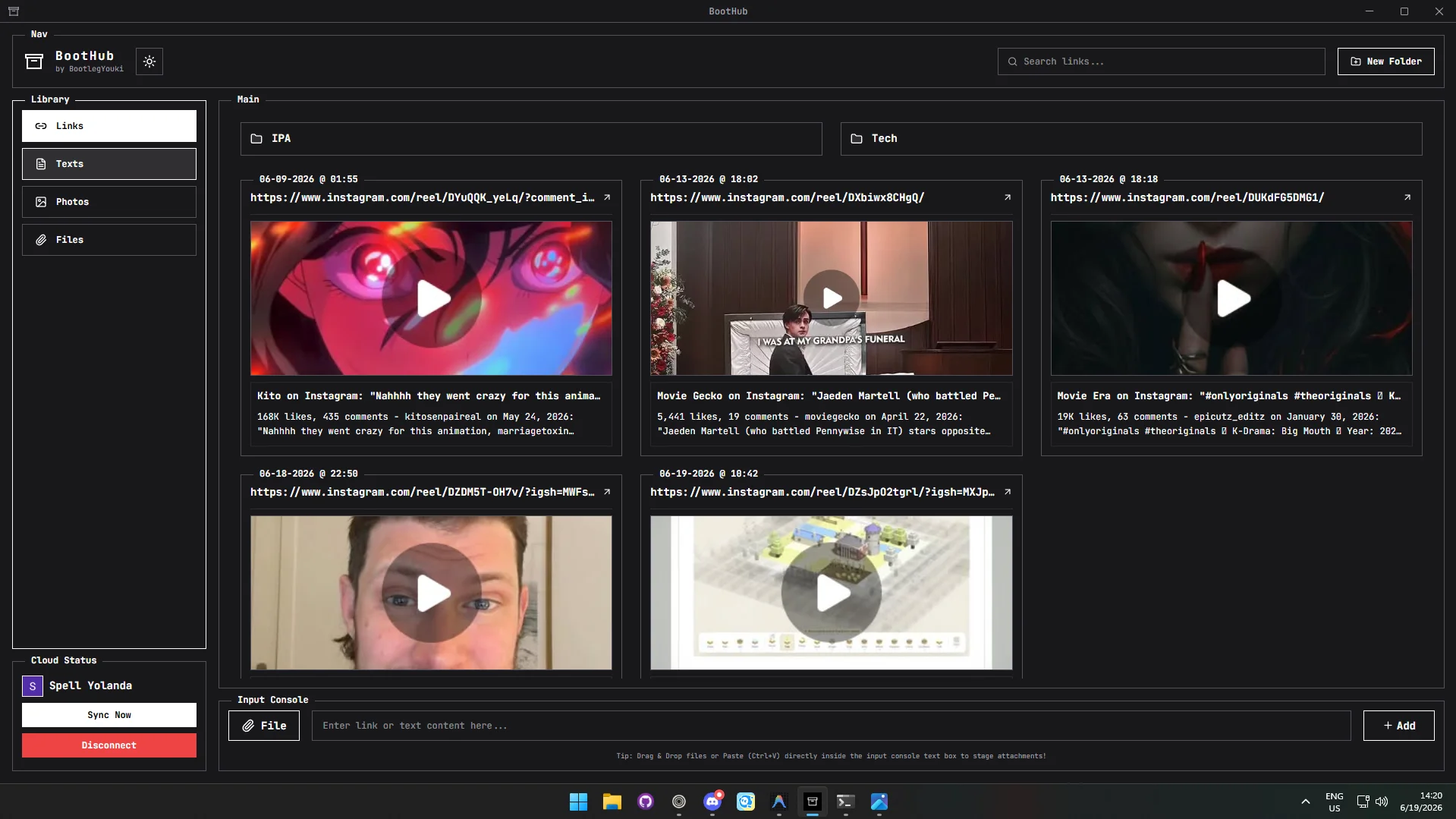This screenshot has width=1456, height=819.
Task: Show hidden system tray icons chevron
Action: click(x=1306, y=802)
